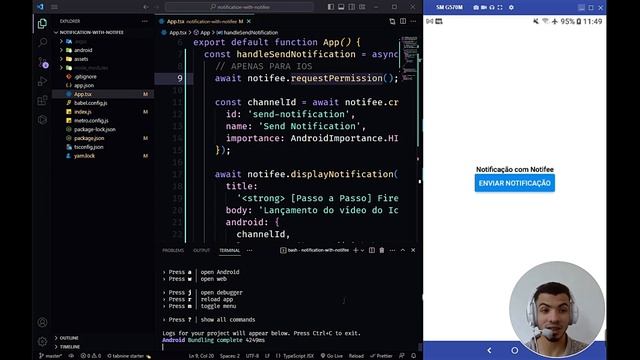
Task: Go back using the navigation arrow
Action: [x=146, y=7]
